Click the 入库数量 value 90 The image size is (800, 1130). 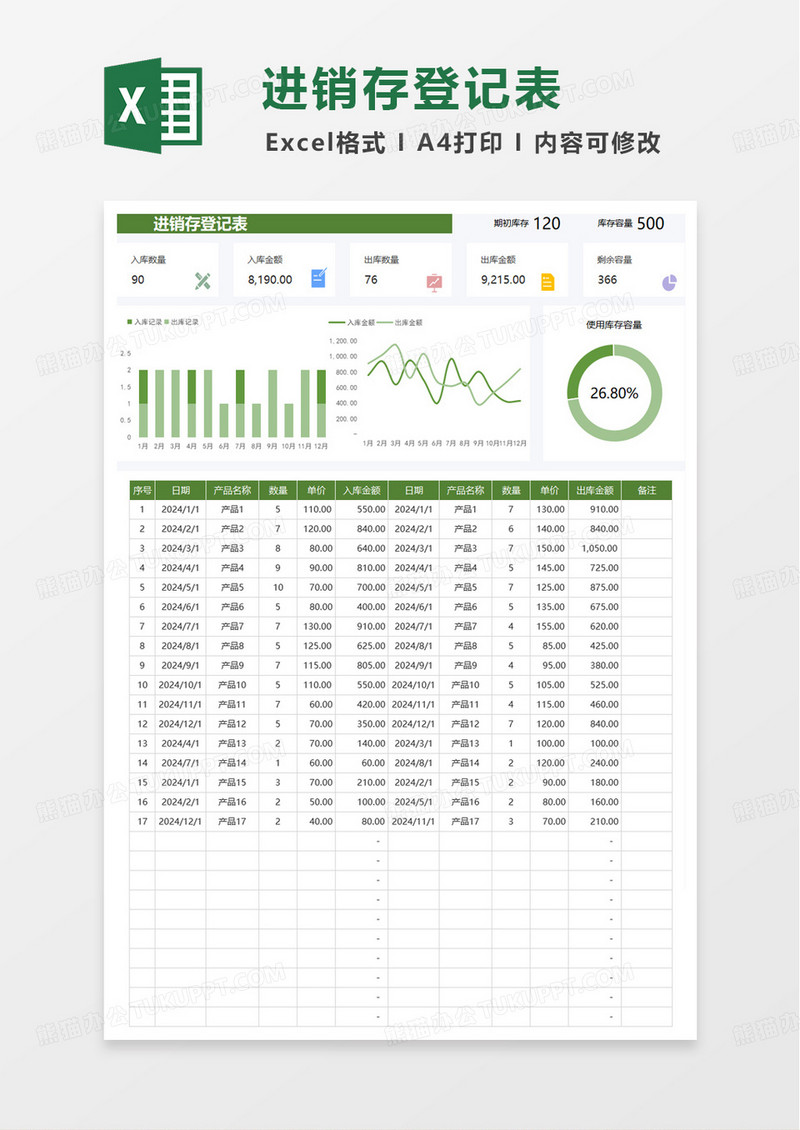138,280
